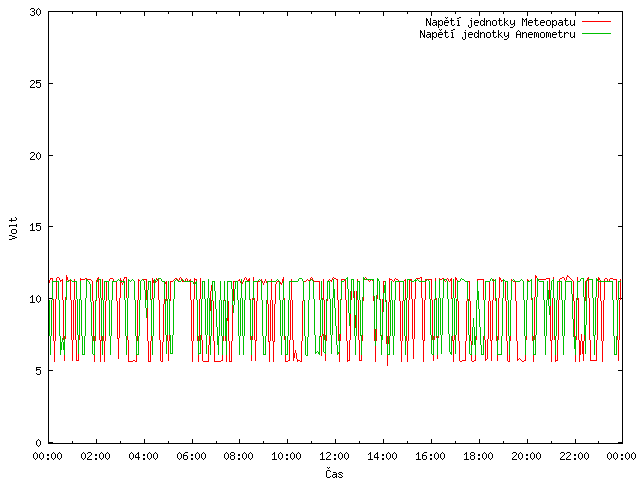Click the 20:00 time label

point(526,456)
